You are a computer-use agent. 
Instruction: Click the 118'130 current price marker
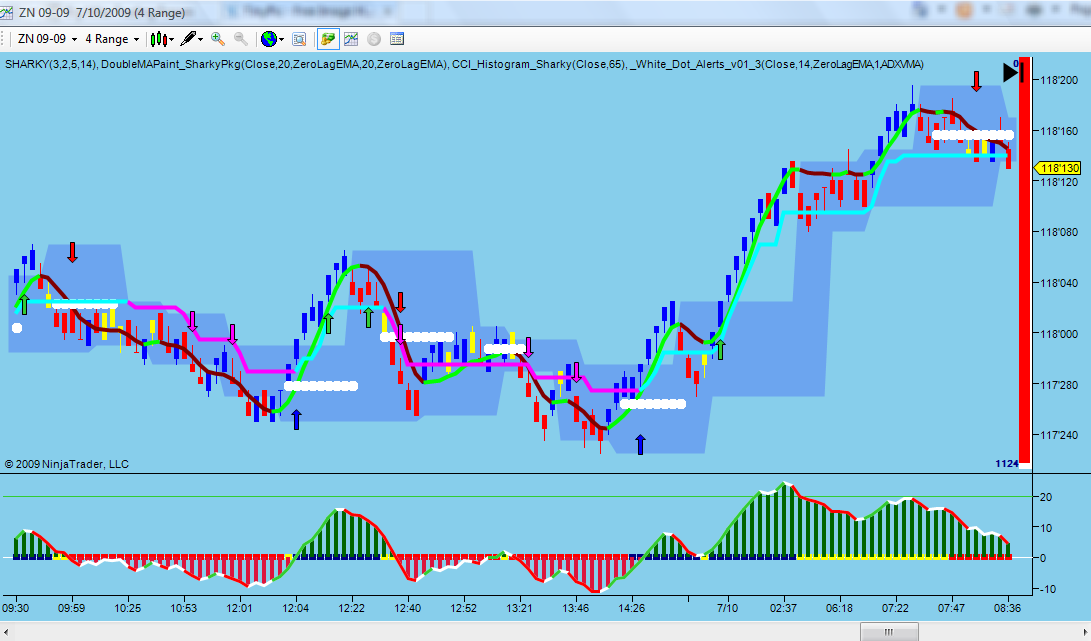(1058, 168)
